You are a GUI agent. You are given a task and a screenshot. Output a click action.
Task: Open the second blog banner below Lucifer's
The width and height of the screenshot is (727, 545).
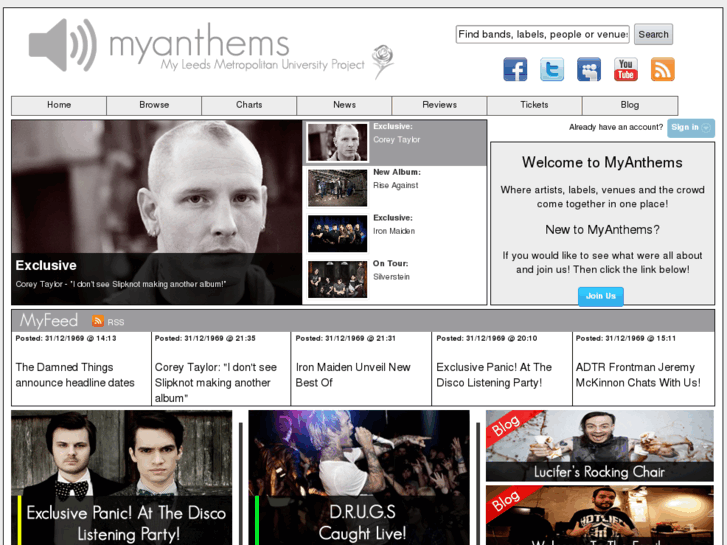click(x=599, y=515)
